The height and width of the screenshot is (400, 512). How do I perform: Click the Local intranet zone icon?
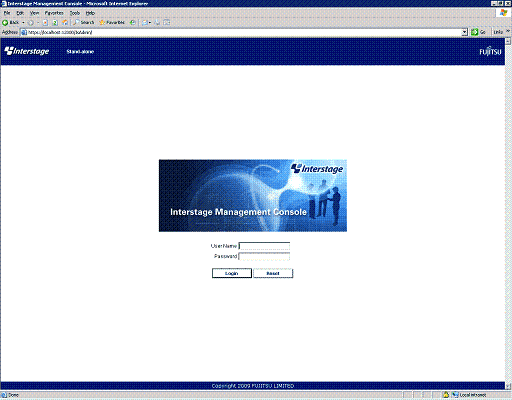(455, 395)
